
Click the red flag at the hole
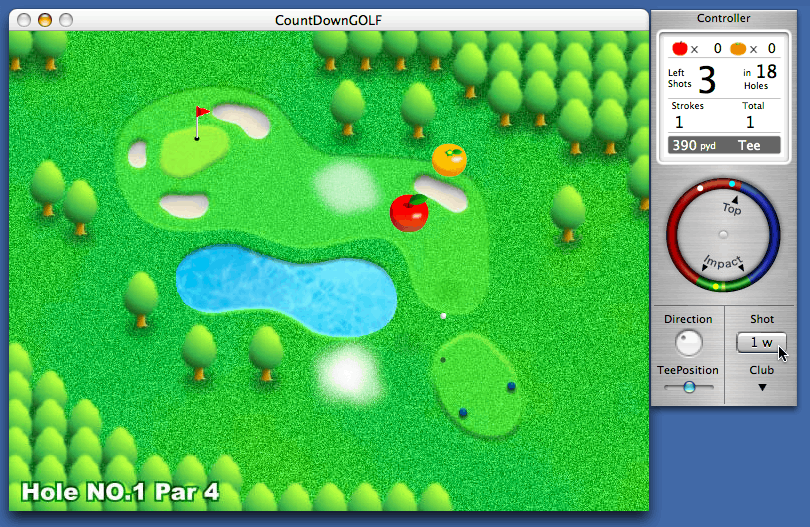tap(202, 111)
